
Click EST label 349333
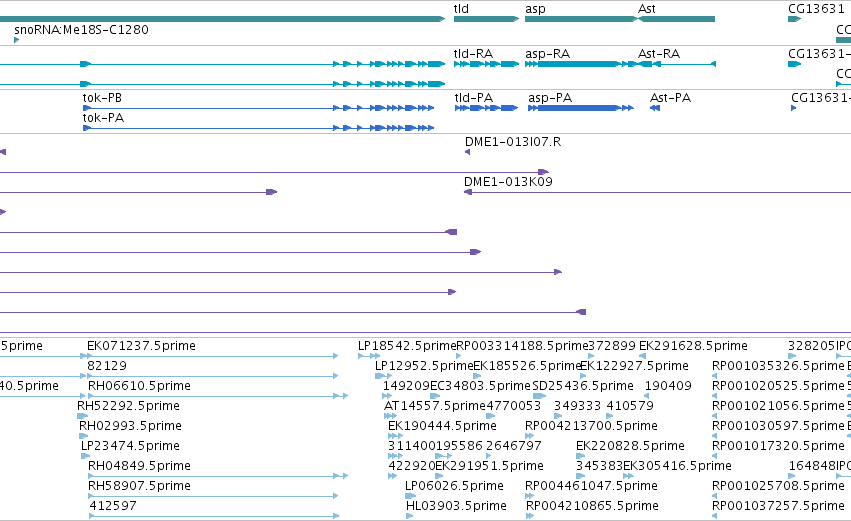pos(577,406)
